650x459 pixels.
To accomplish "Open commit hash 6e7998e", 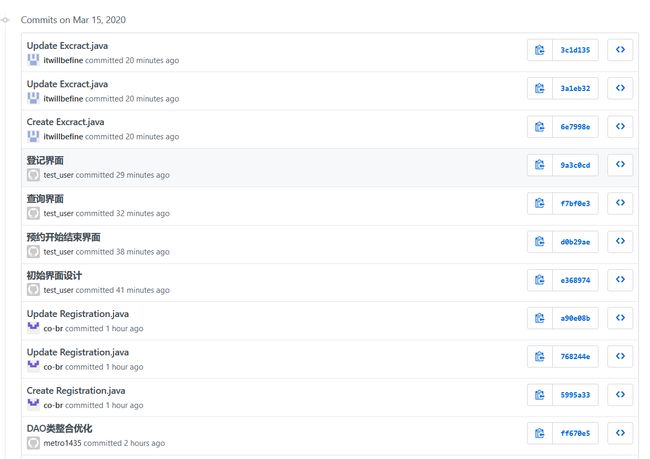I will tap(575, 127).
